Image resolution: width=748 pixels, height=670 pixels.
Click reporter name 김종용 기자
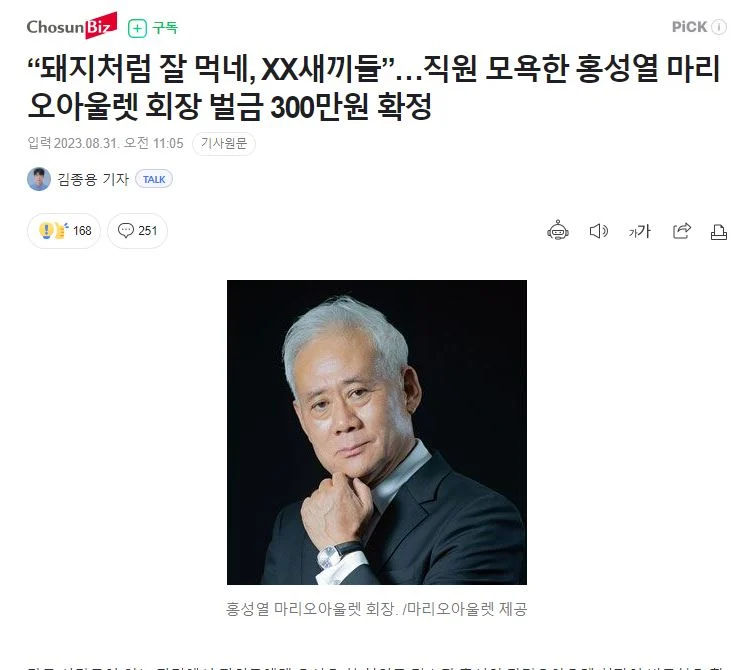[x=93, y=179]
